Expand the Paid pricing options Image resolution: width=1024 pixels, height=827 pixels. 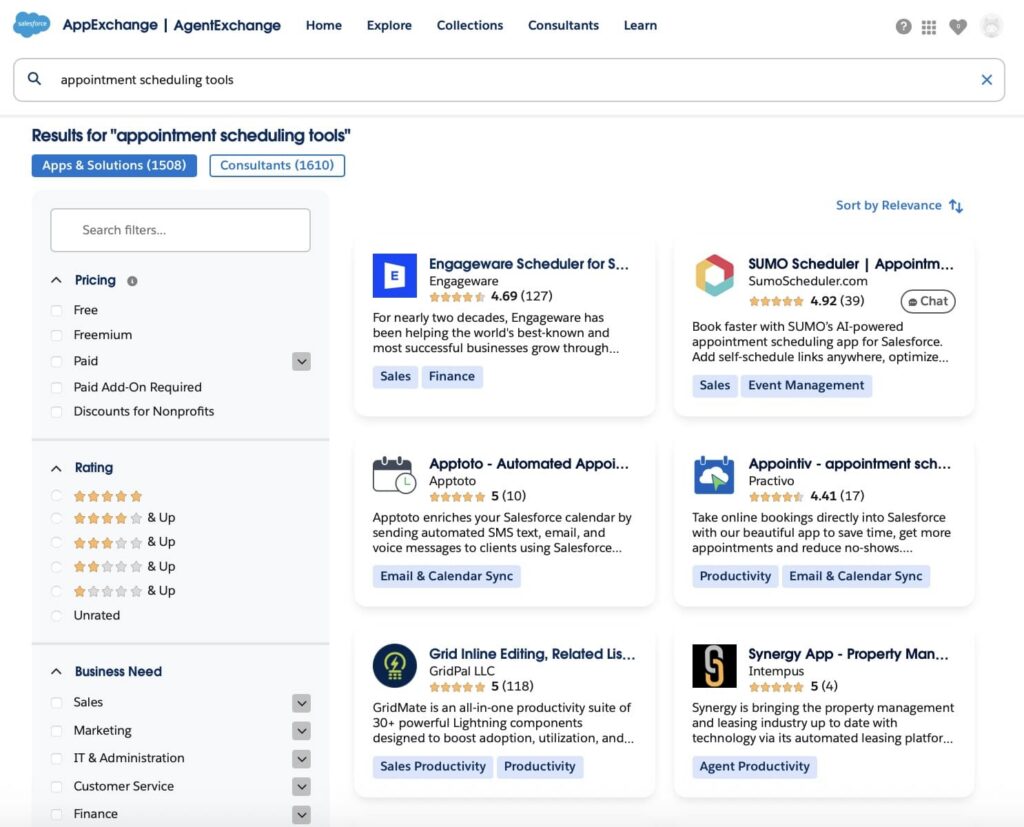click(301, 361)
